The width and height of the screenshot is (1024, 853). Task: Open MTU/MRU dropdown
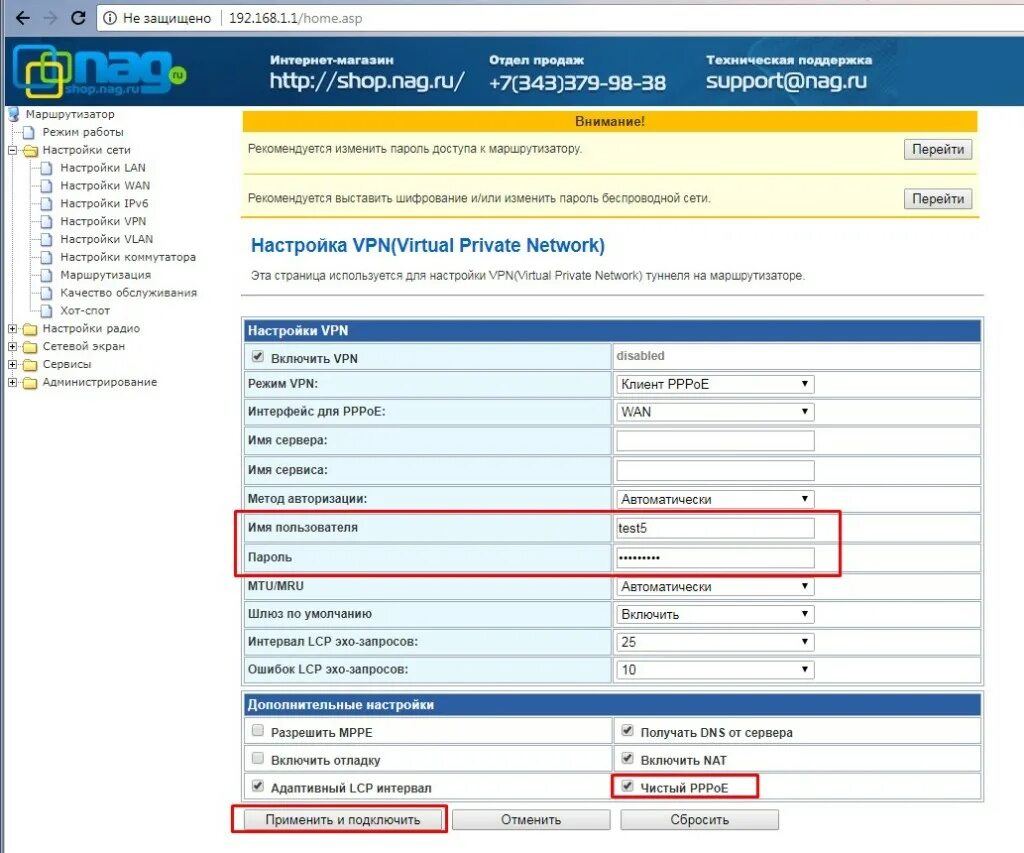[715, 587]
